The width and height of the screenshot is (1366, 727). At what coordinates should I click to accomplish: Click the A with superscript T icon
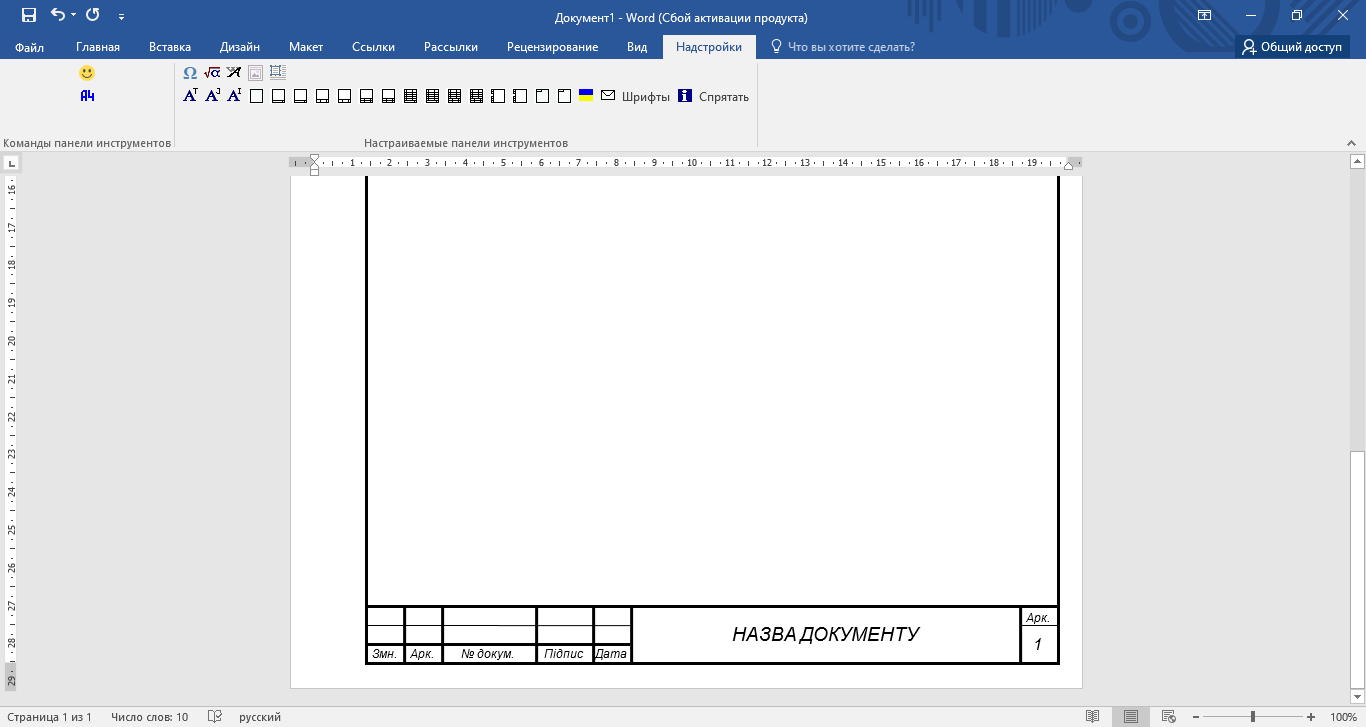(190, 96)
